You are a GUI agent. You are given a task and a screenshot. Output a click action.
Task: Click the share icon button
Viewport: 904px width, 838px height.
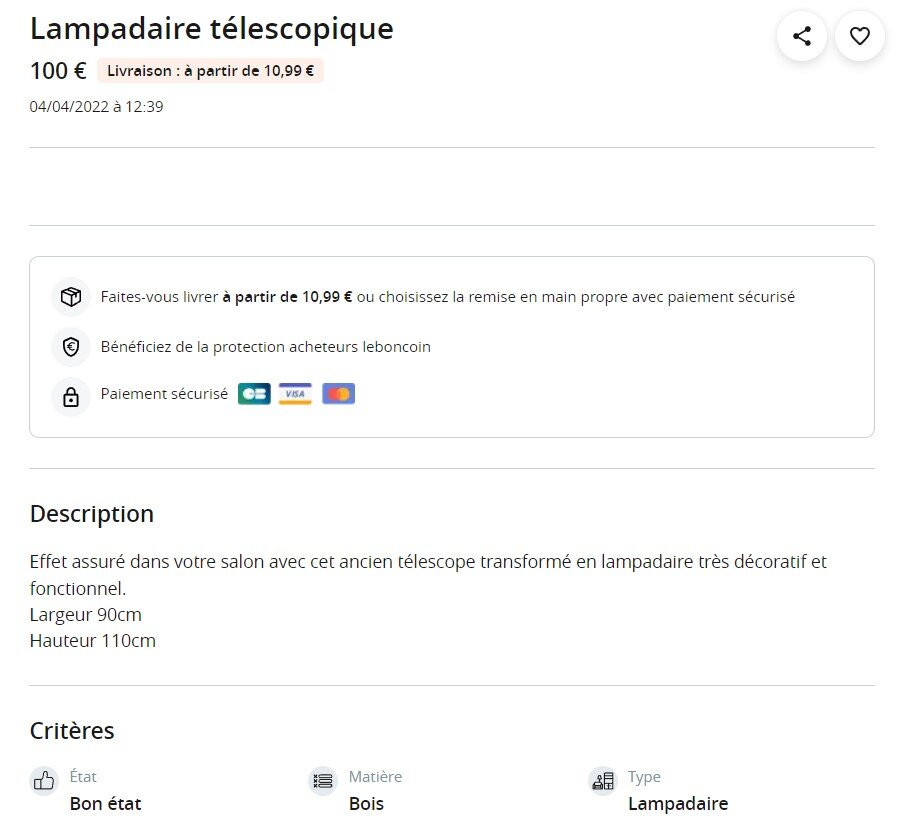pyautogui.click(x=801, y=37)
